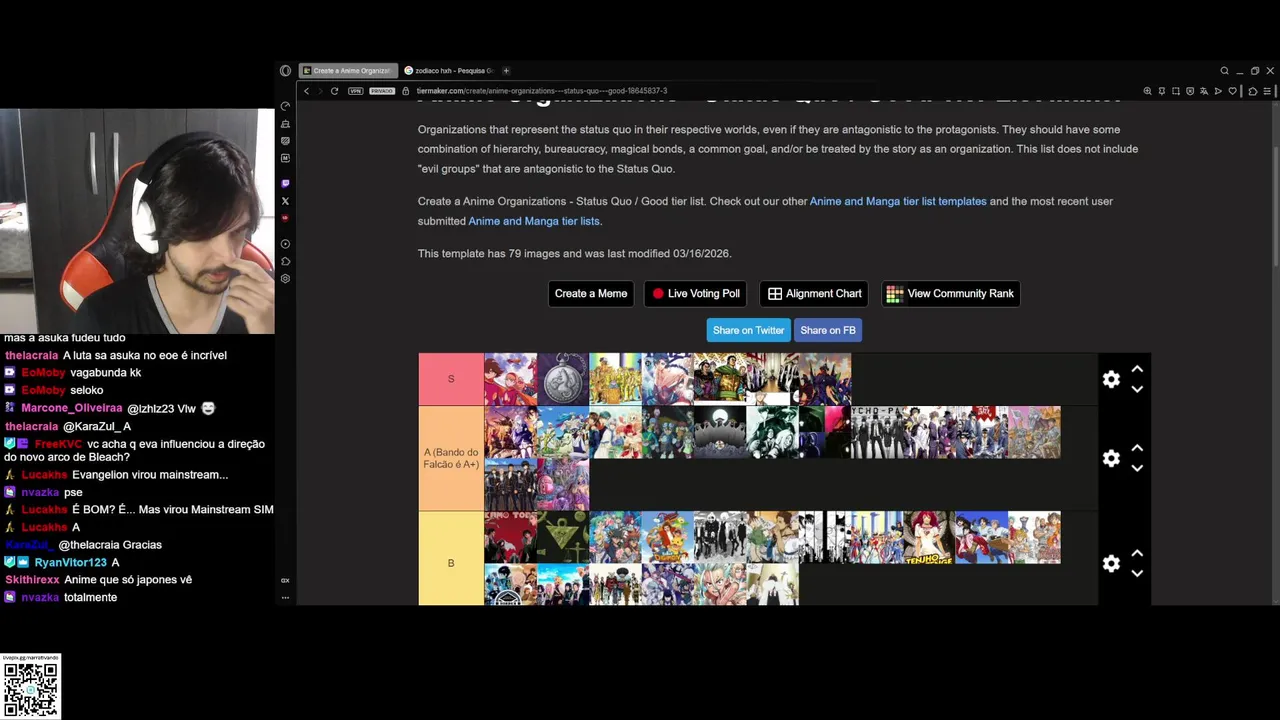Go back with browser back arrow
The width and height of the screenshot is (1280, 720).
coord(307,91)
